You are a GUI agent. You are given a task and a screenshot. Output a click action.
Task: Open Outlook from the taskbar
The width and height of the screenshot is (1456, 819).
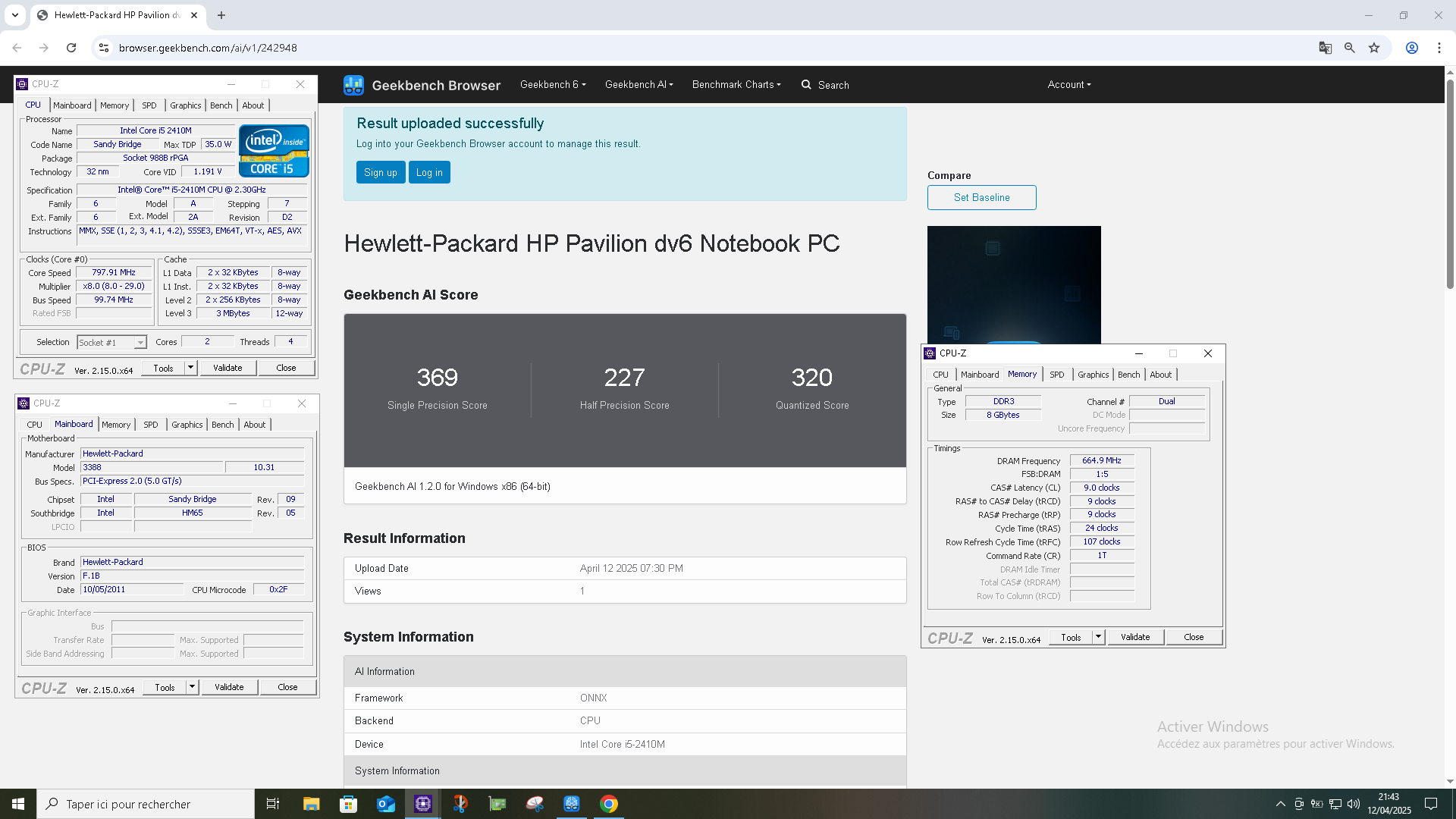[x=386, y=804]
